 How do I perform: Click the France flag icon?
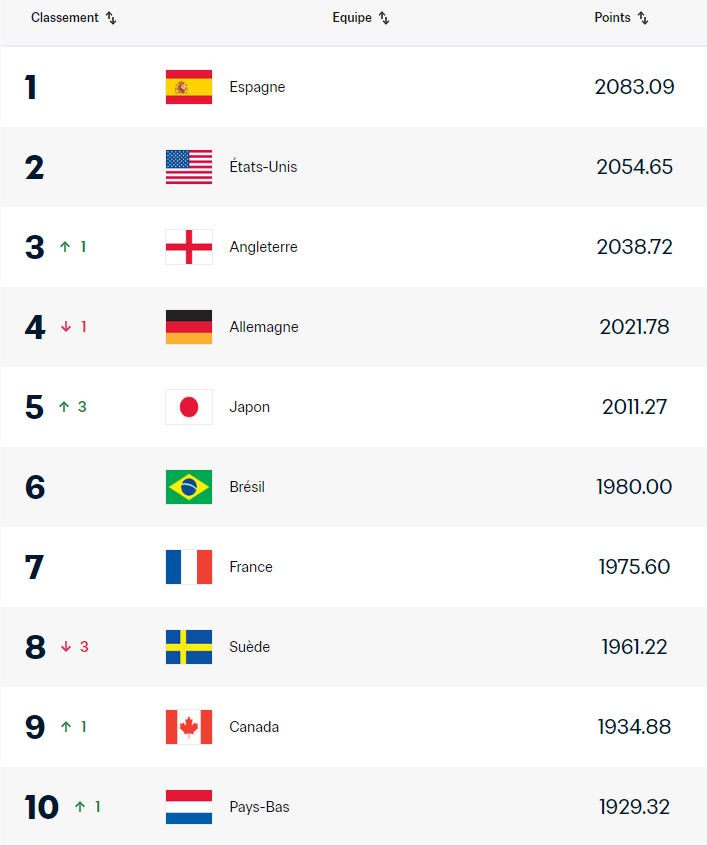pyautogui.click(x=188, y=567)
